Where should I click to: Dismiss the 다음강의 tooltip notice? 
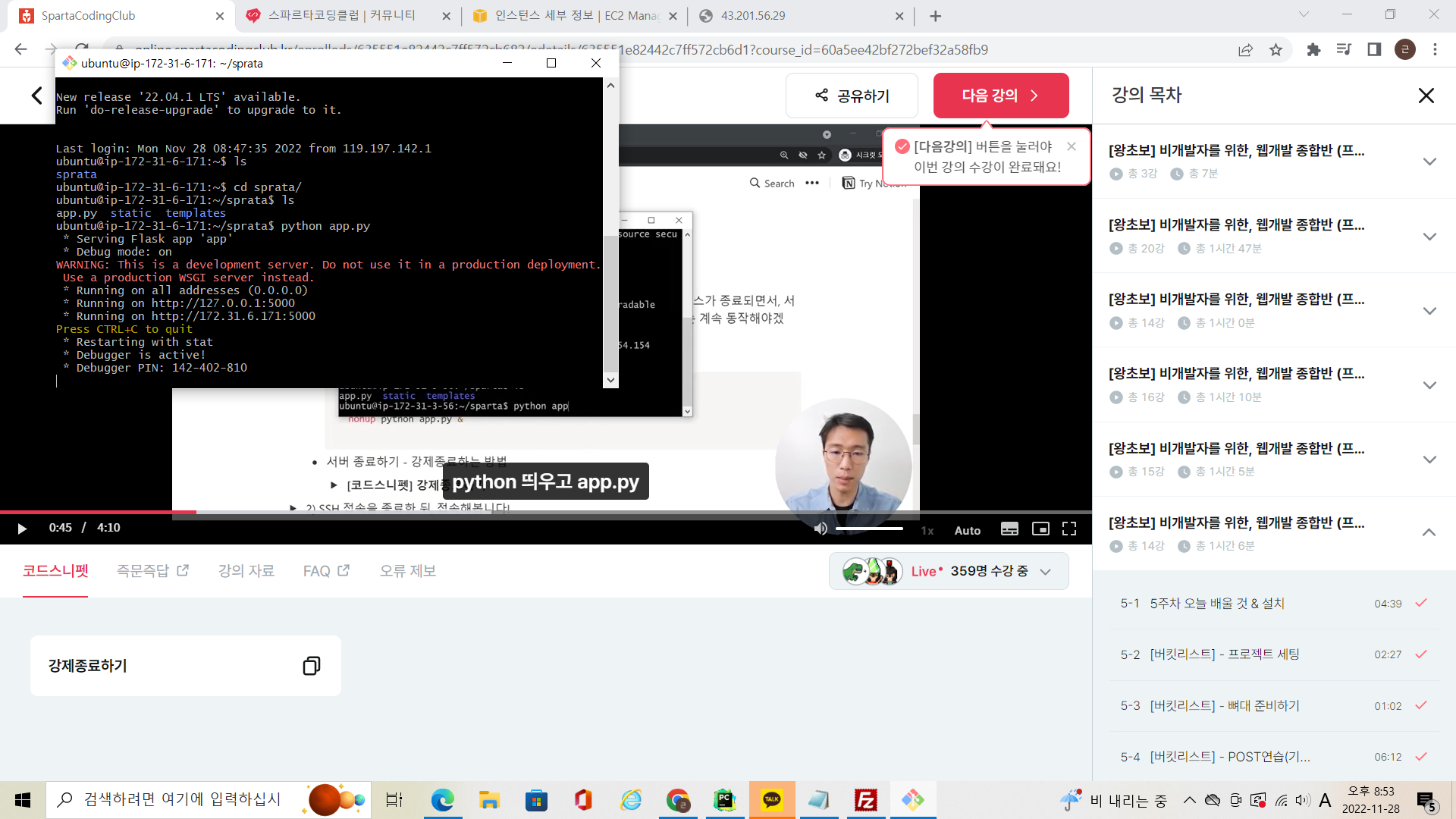[x=1072, y=146]
